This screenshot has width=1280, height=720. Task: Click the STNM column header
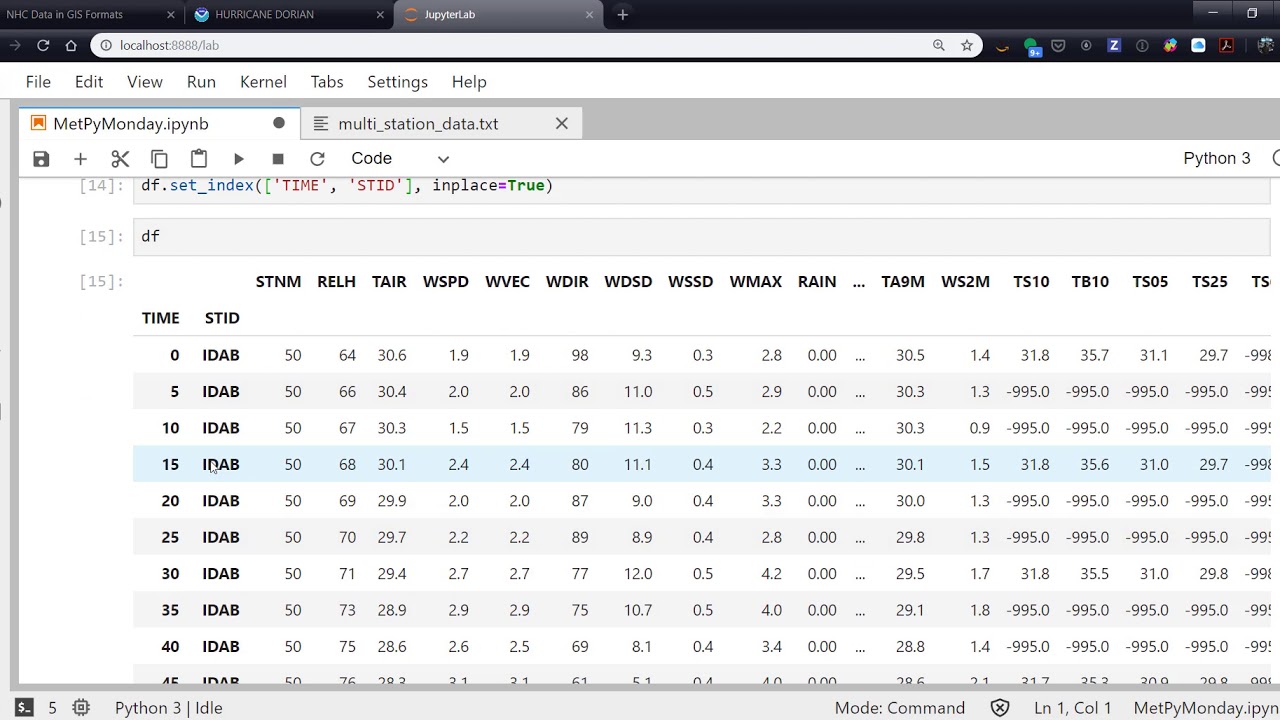point(278,282)
